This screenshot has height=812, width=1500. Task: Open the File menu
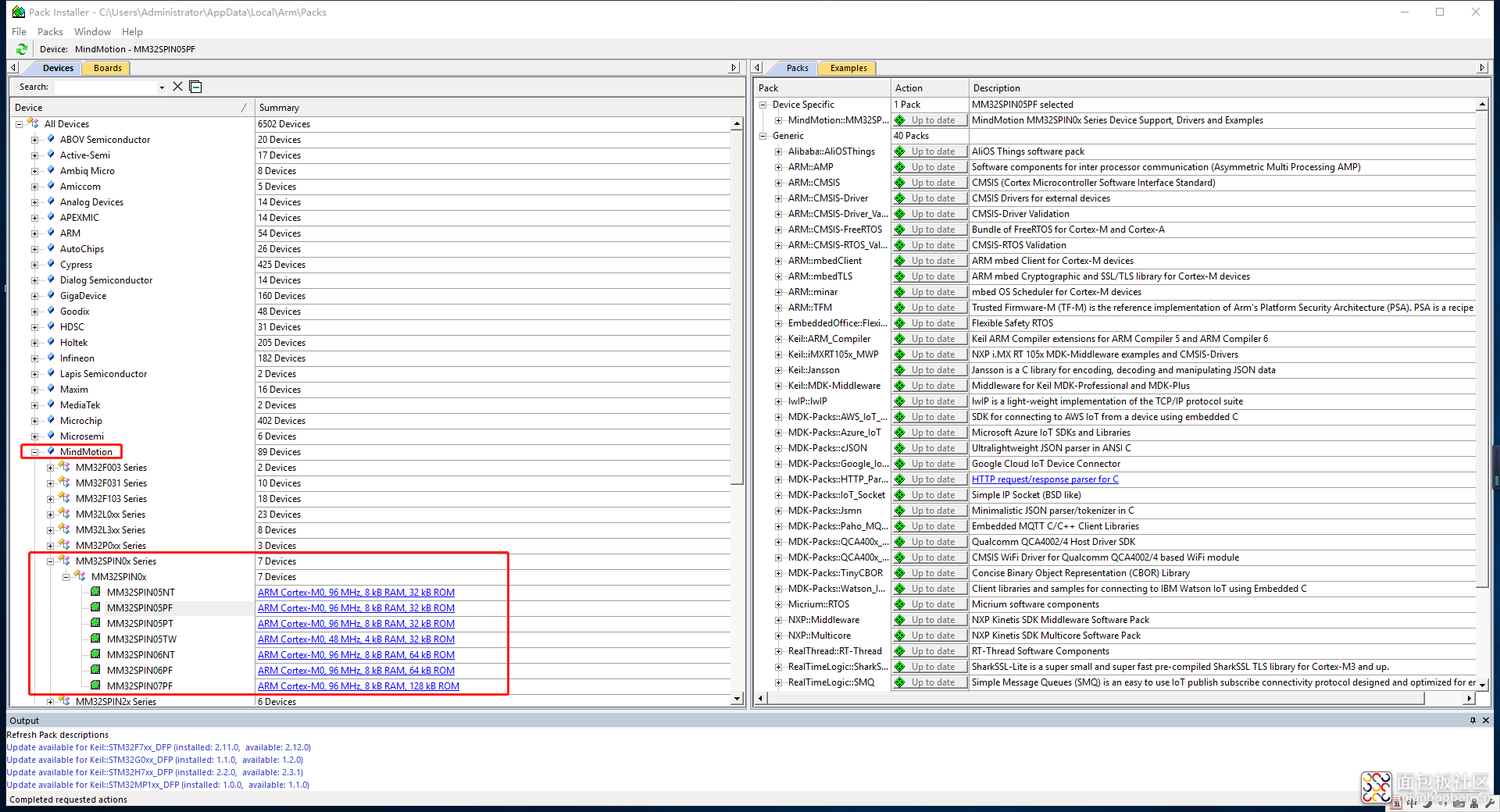click(20, 32)
